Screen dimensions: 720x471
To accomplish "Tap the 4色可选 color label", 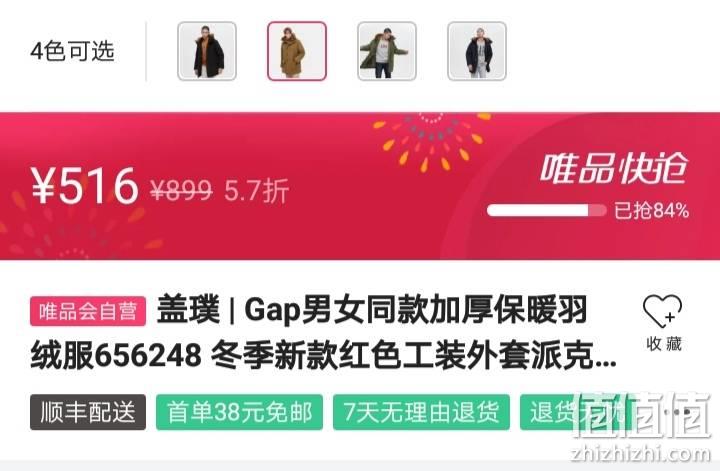I will (72, 51).
